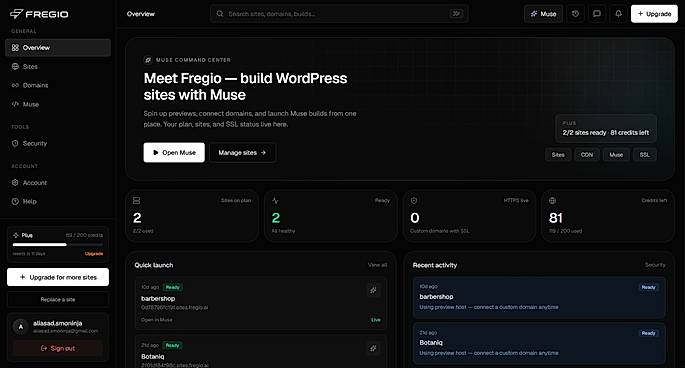Open Account settings in sidebar
Screen dimensions: 685x368
(x=58, y=183)
